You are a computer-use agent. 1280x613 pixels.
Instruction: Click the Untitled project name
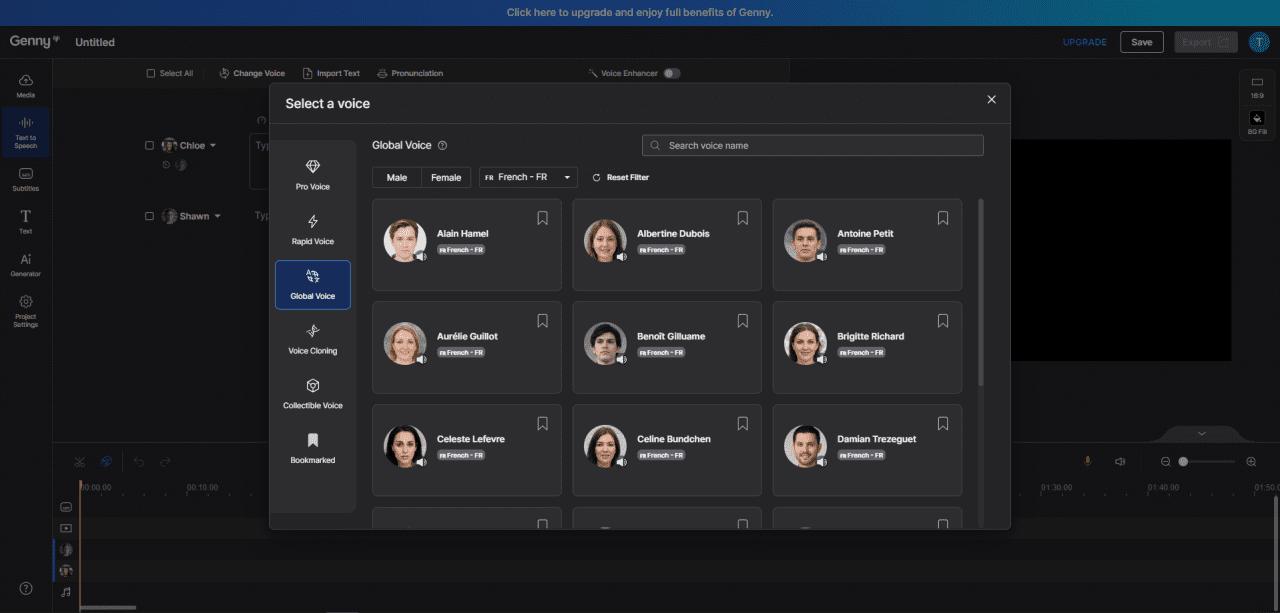pyautogui.click(x=95, y=42)
